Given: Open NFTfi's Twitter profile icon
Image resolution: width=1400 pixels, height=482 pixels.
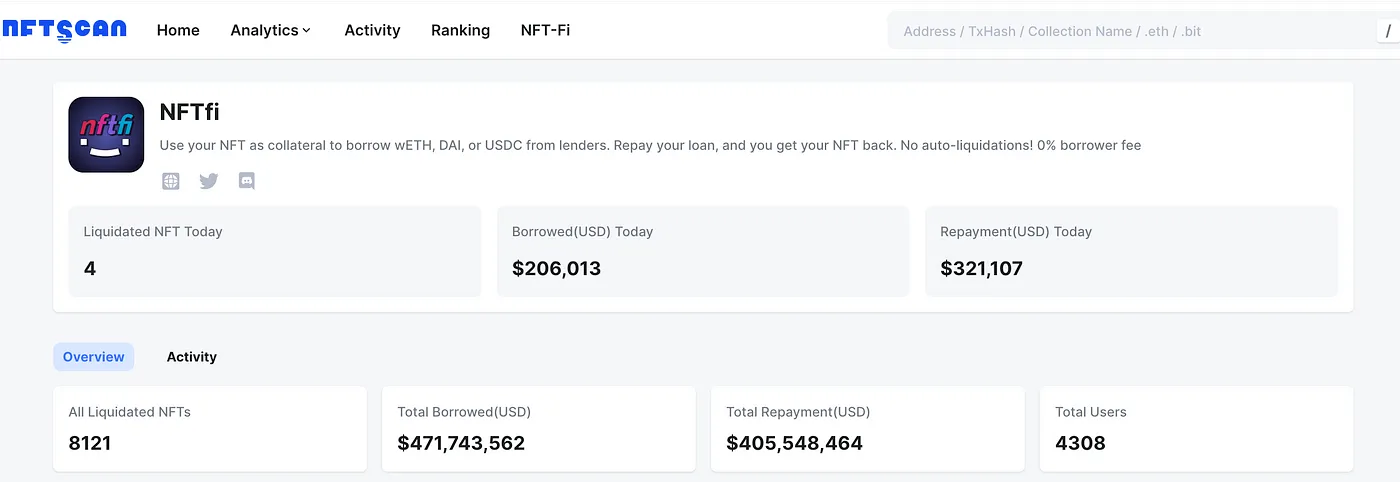Looking at the screenshot, I should [x=208, y=181].
